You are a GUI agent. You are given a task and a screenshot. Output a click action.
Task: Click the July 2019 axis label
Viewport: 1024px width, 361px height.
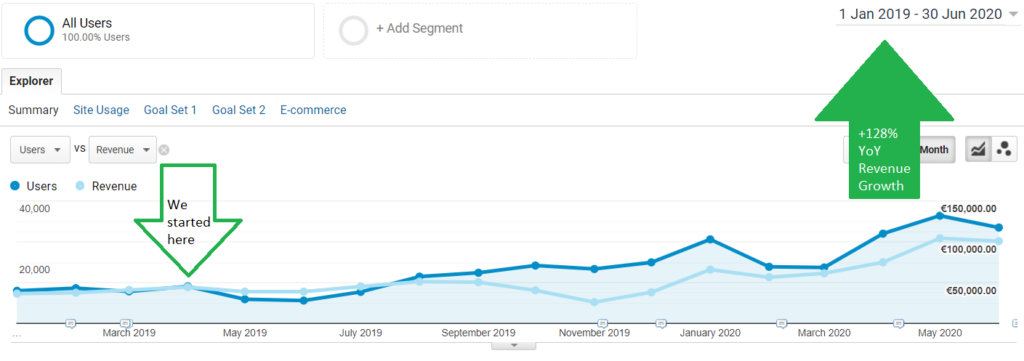pyautogui.click(x=360, y=333)
